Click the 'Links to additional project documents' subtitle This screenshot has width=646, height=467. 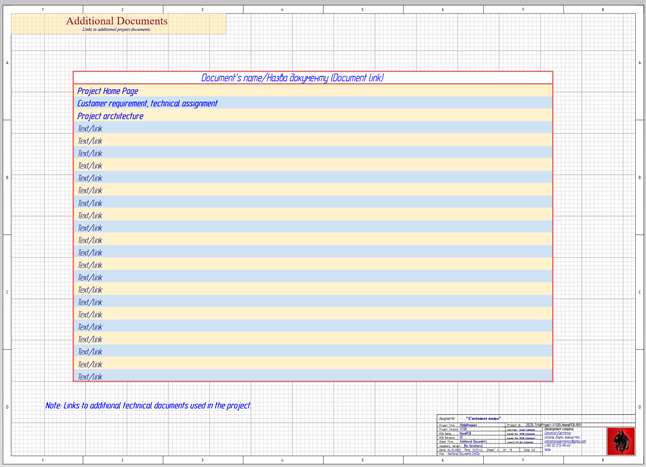[117, 29]
